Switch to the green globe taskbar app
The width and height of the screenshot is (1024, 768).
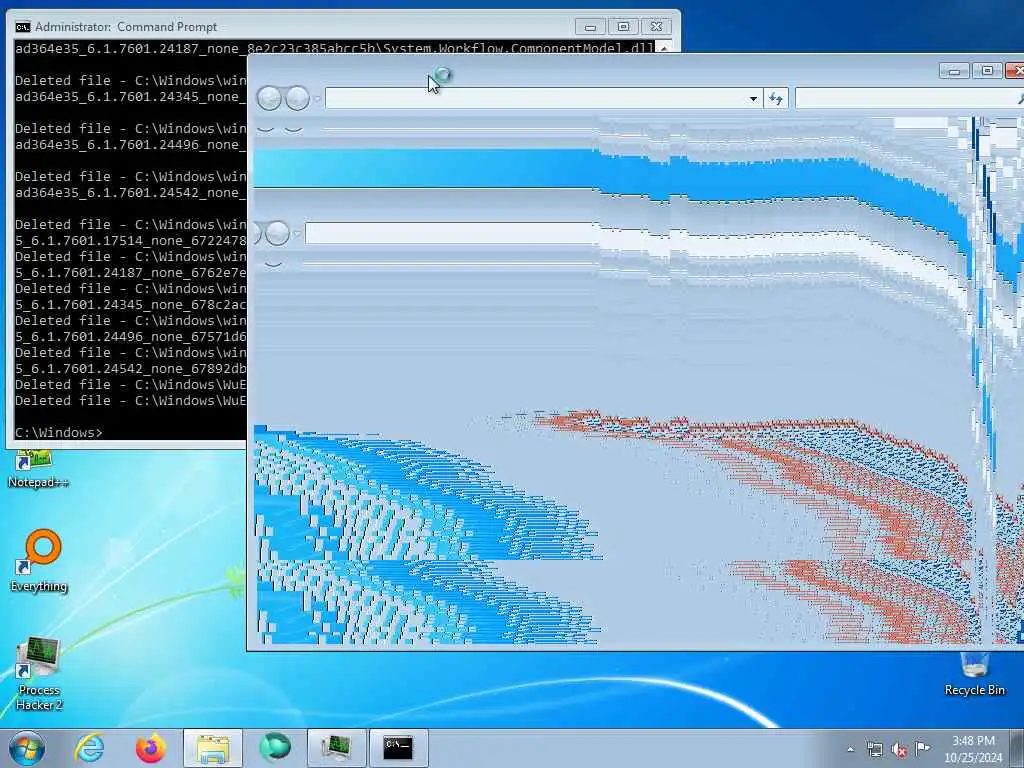tap(275, 748)
